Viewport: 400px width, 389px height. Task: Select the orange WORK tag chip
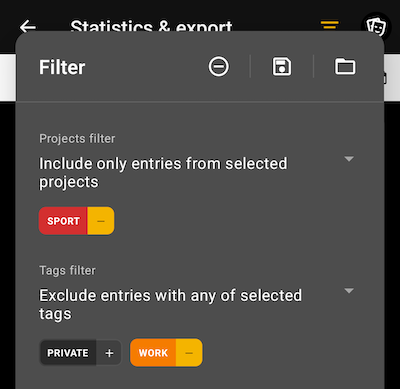click(153, 353)
